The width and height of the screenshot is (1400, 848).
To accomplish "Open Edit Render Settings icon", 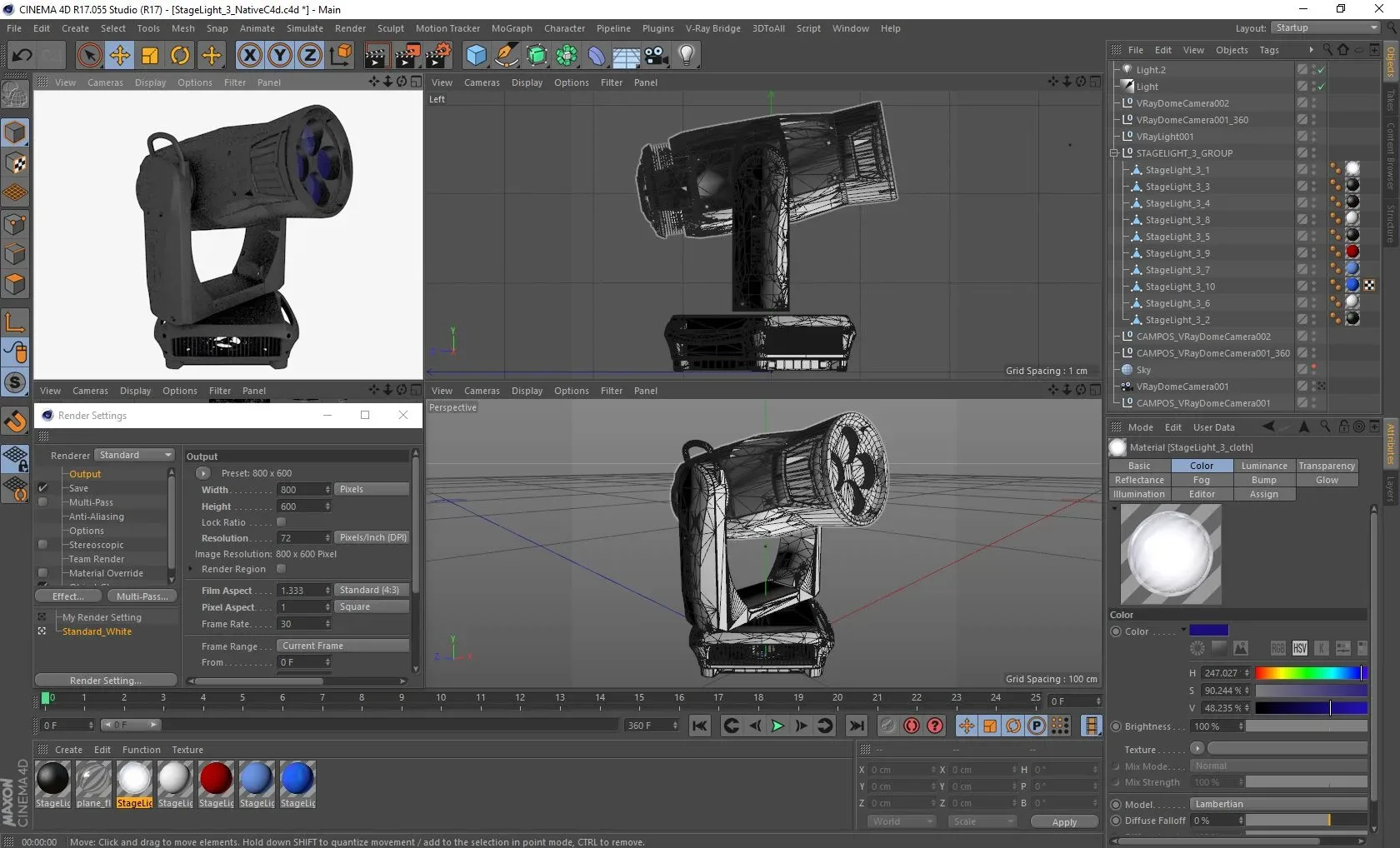I will tap(438, 56).
